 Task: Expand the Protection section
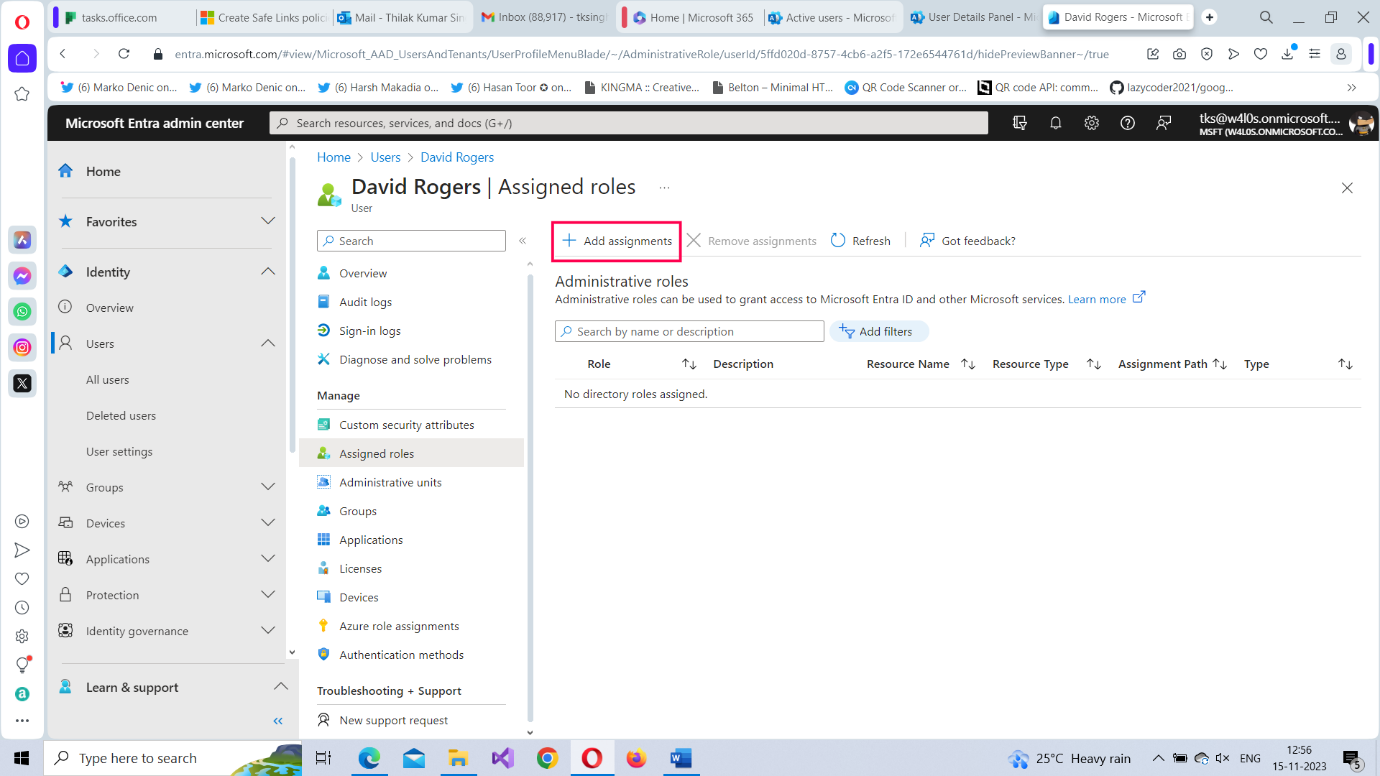coord(268,594)
